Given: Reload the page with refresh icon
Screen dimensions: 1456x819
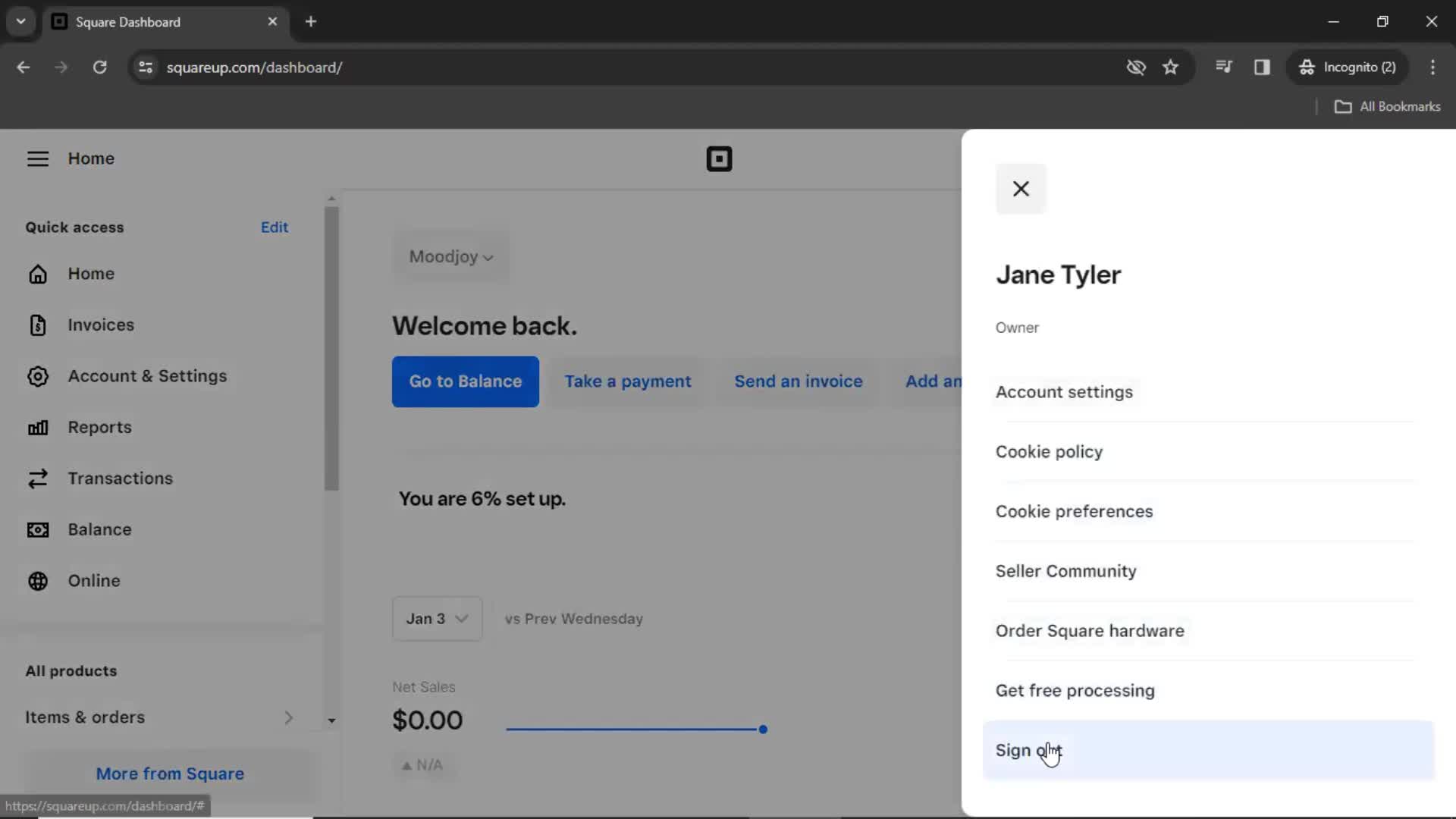Looking at the screenshot, I should 99,67.
